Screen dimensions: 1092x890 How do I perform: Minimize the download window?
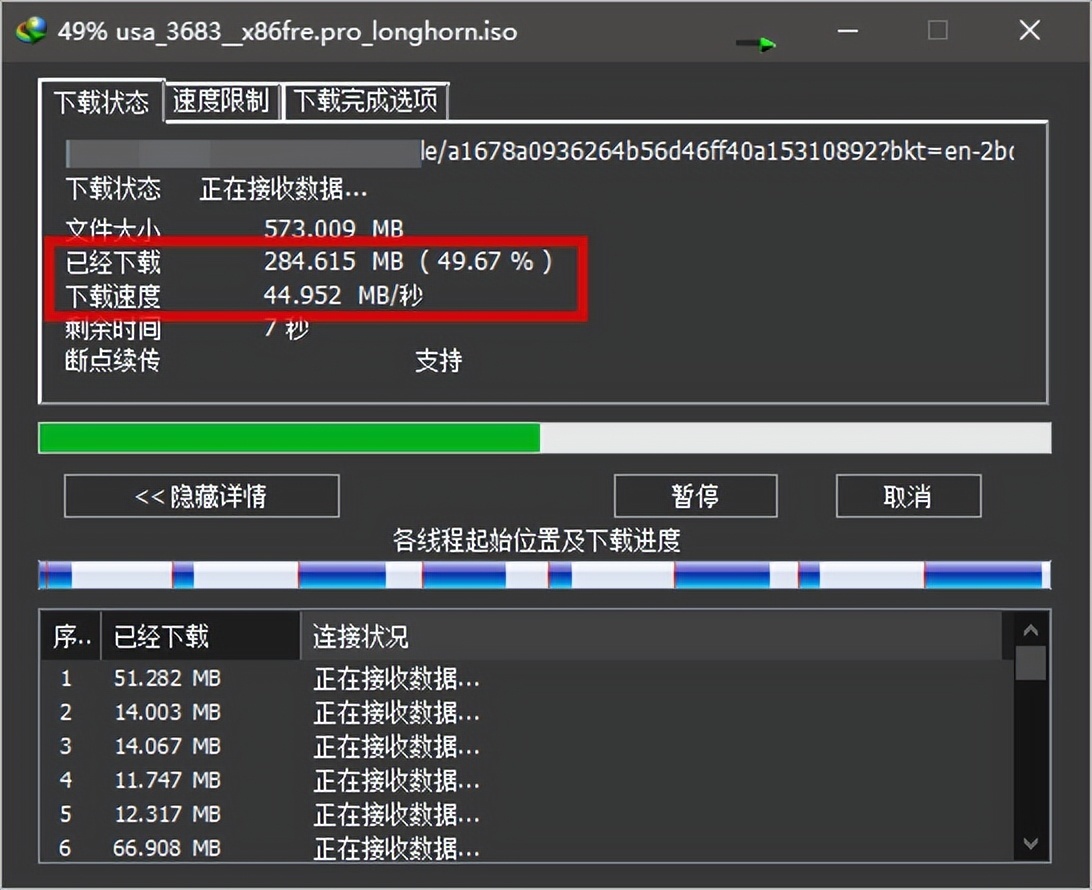[848, 31]
